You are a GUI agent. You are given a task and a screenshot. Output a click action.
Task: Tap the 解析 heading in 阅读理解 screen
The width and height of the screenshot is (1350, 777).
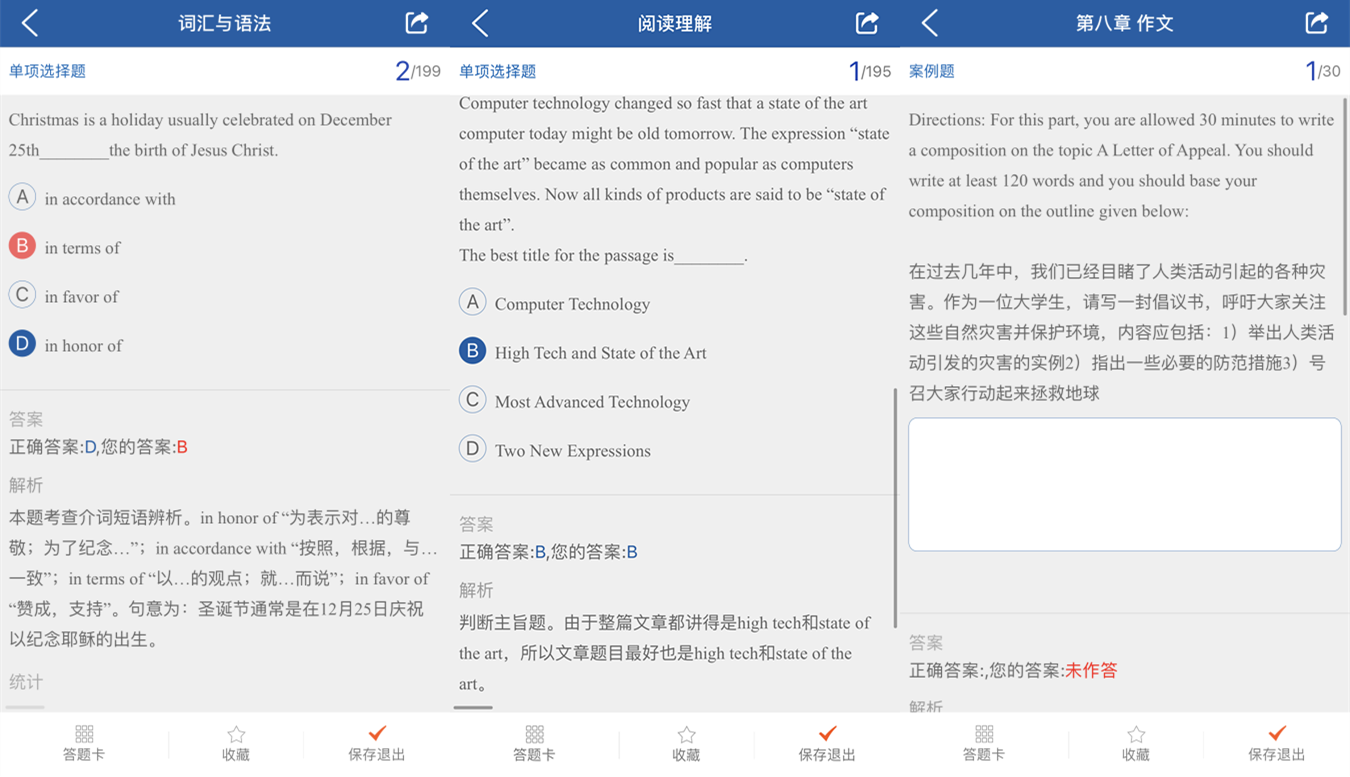(476, 590)
